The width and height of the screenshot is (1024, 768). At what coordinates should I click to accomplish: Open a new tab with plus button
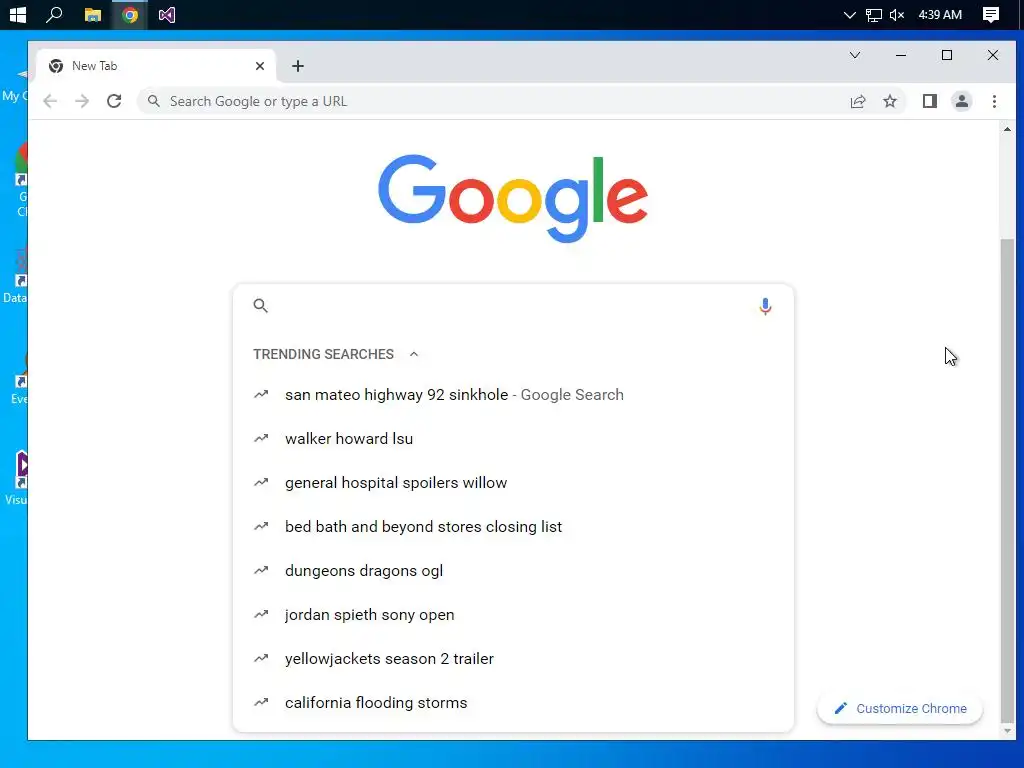point(298,66)
